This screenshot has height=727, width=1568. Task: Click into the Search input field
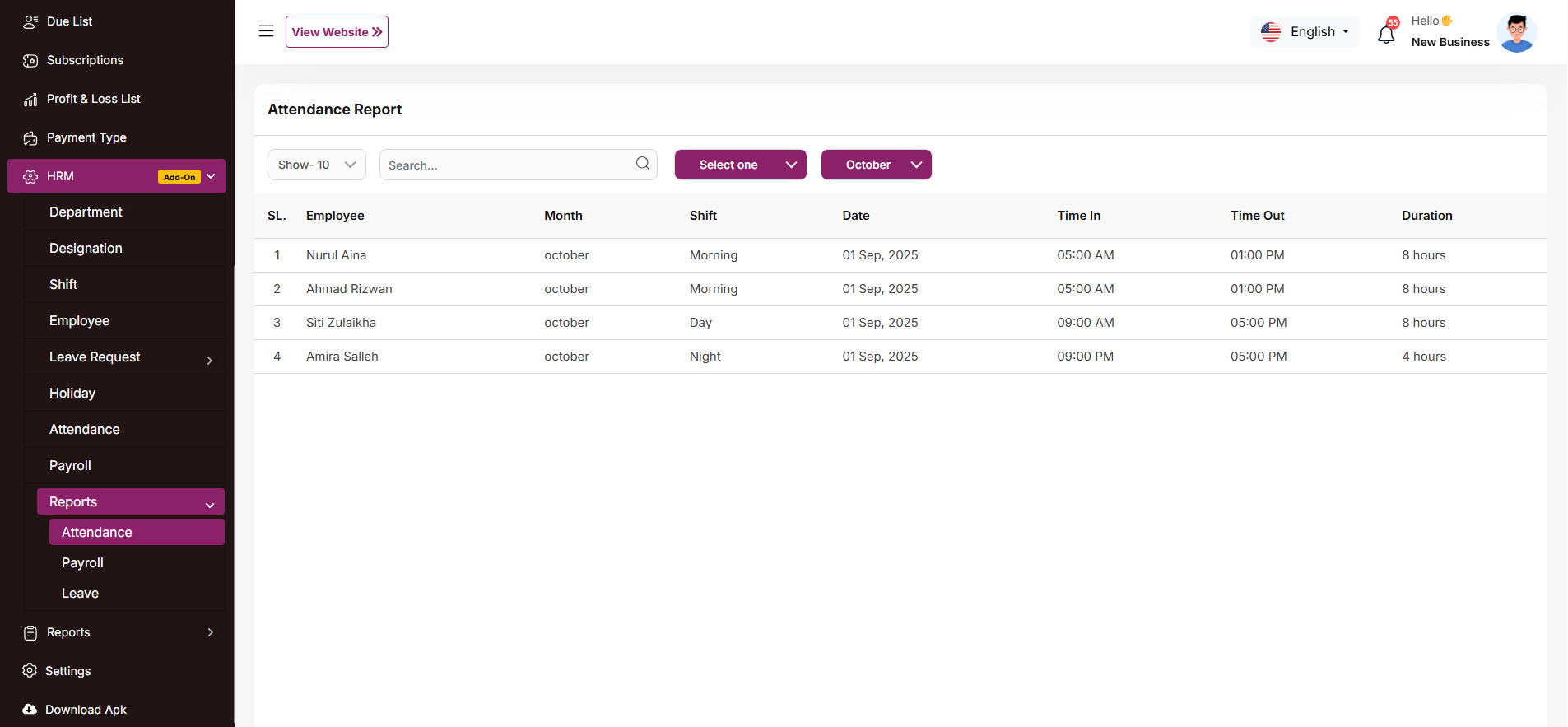(506, 165)
